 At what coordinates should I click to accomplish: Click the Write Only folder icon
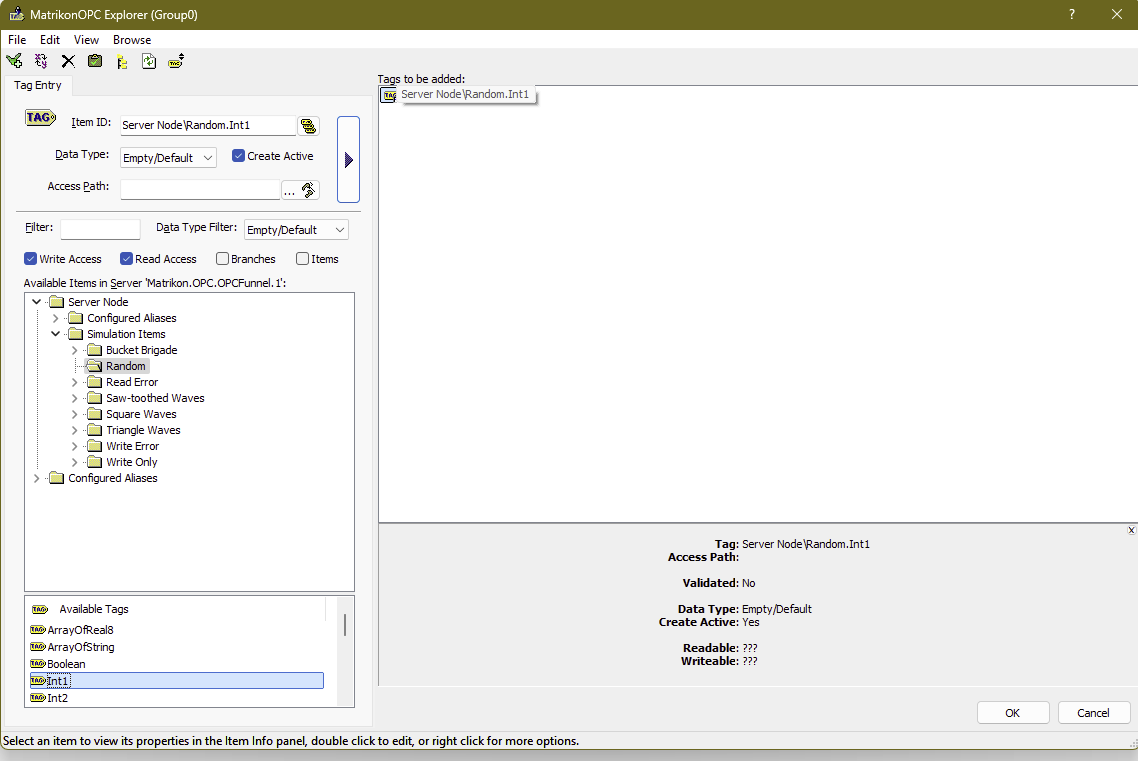94,462
